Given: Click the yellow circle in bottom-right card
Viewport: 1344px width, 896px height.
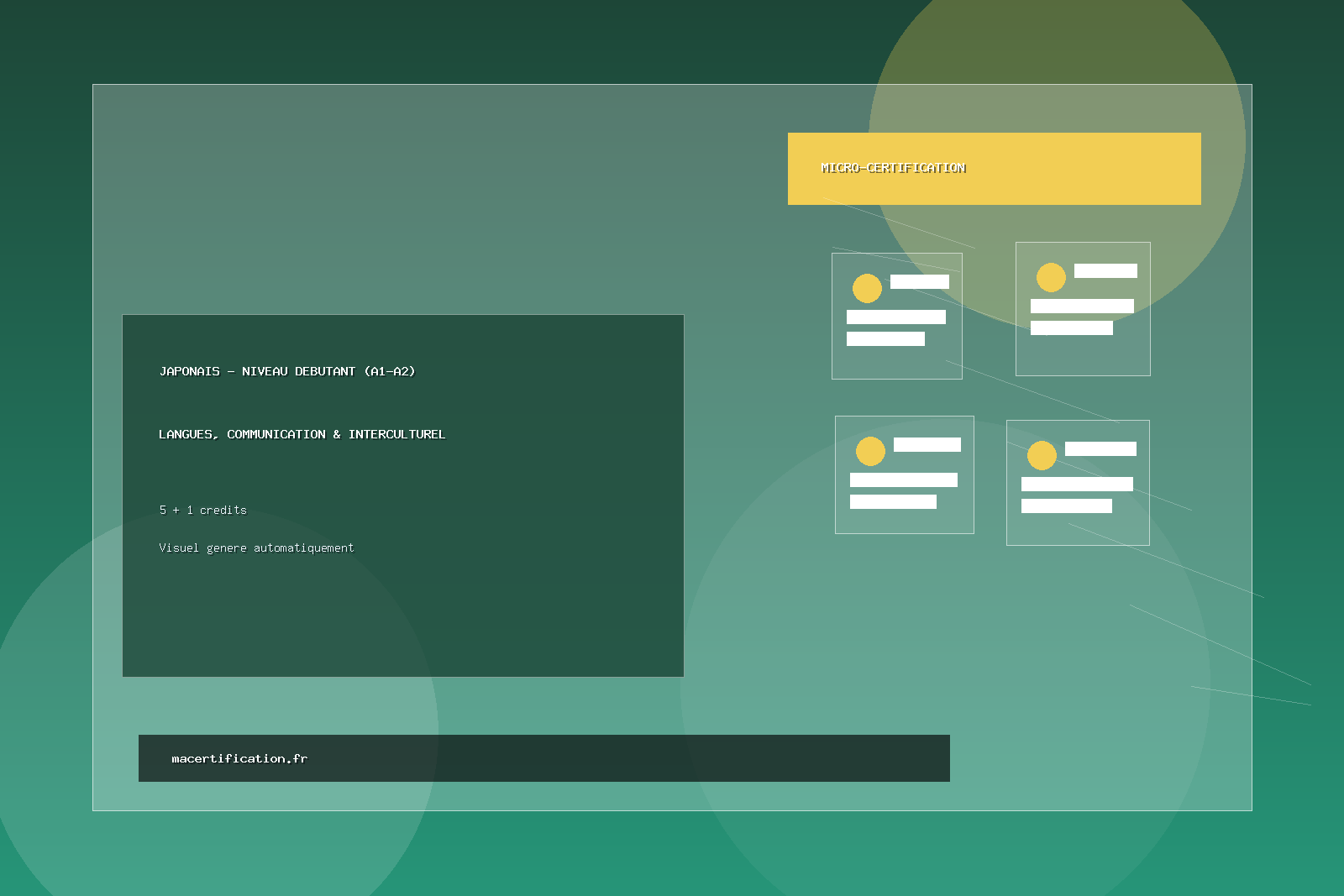Looking at the screenshot, I should (1042, 455).
